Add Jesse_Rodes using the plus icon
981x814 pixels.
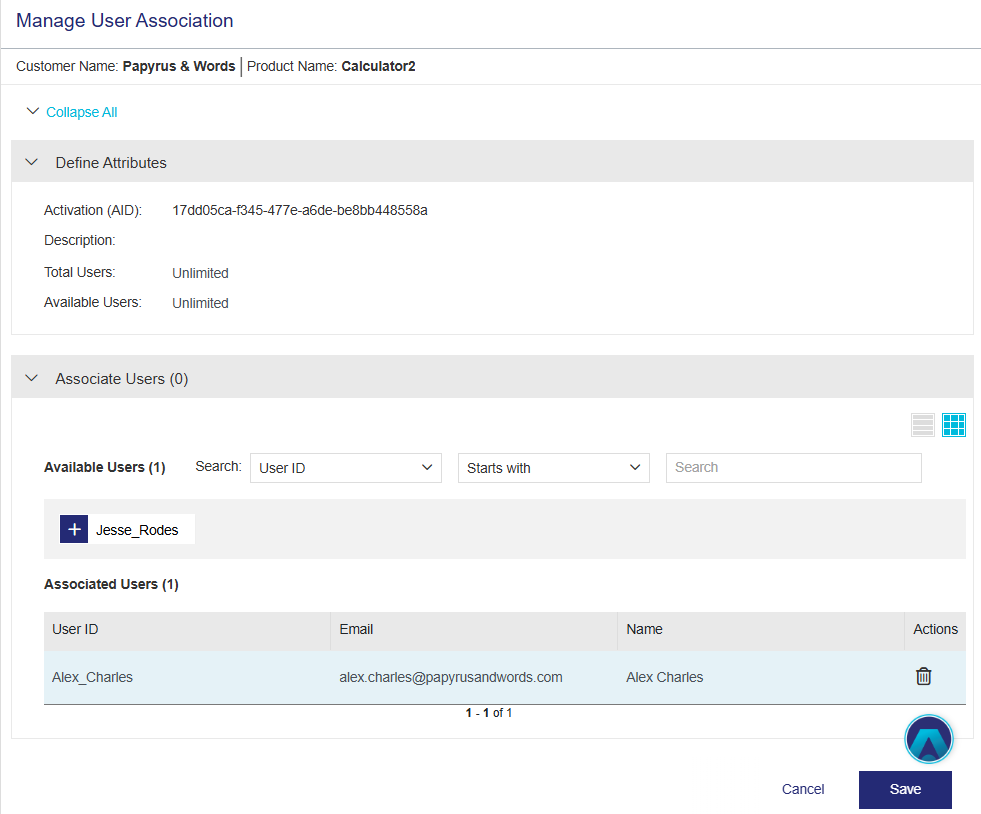click(74, 530)
